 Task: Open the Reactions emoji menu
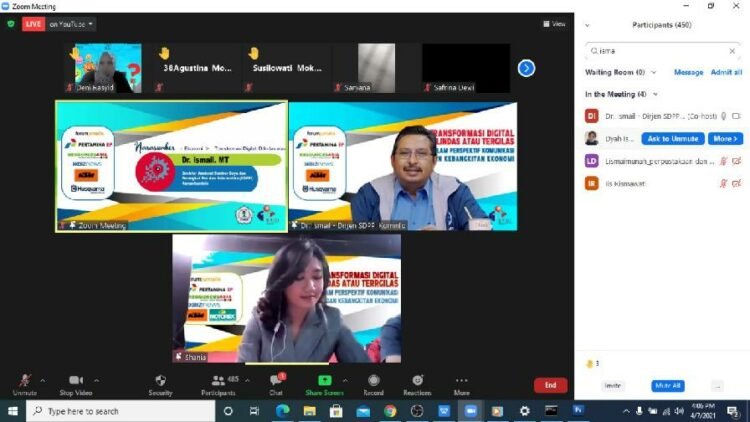(x=417, y=383)
